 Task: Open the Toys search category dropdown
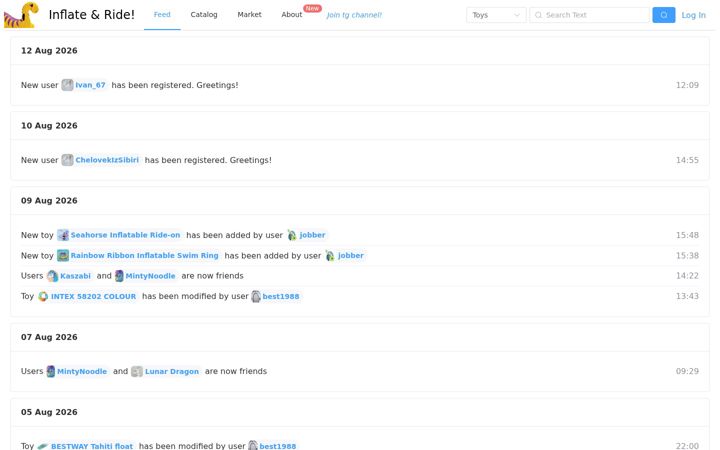coord(496,15)
